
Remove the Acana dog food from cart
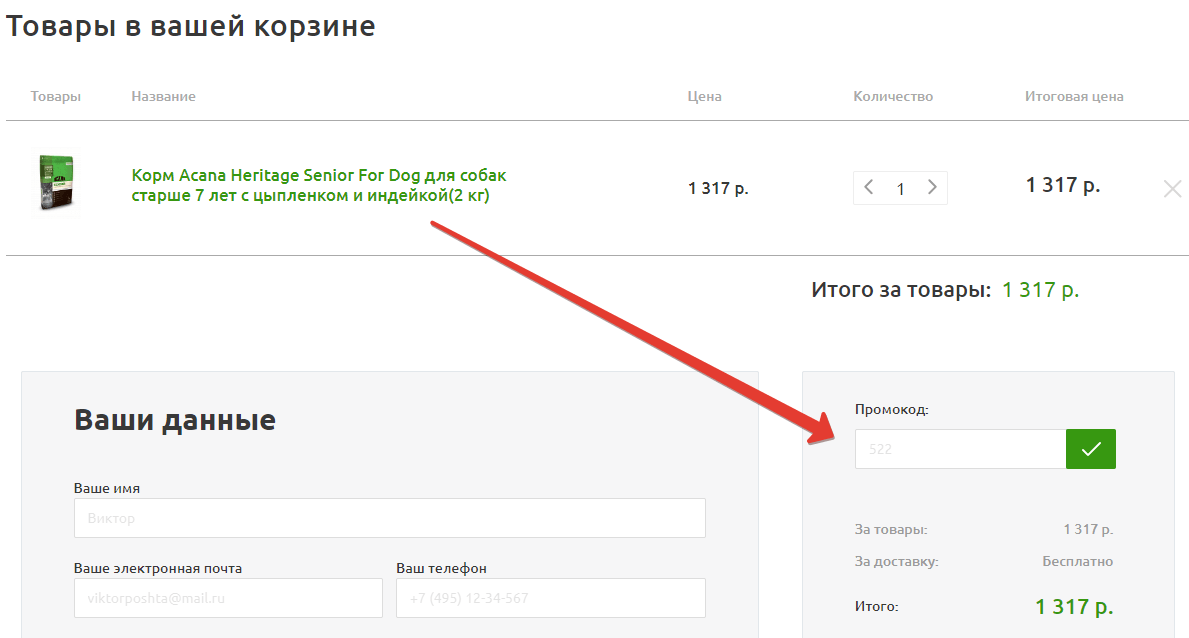(x=1172, y=188)
